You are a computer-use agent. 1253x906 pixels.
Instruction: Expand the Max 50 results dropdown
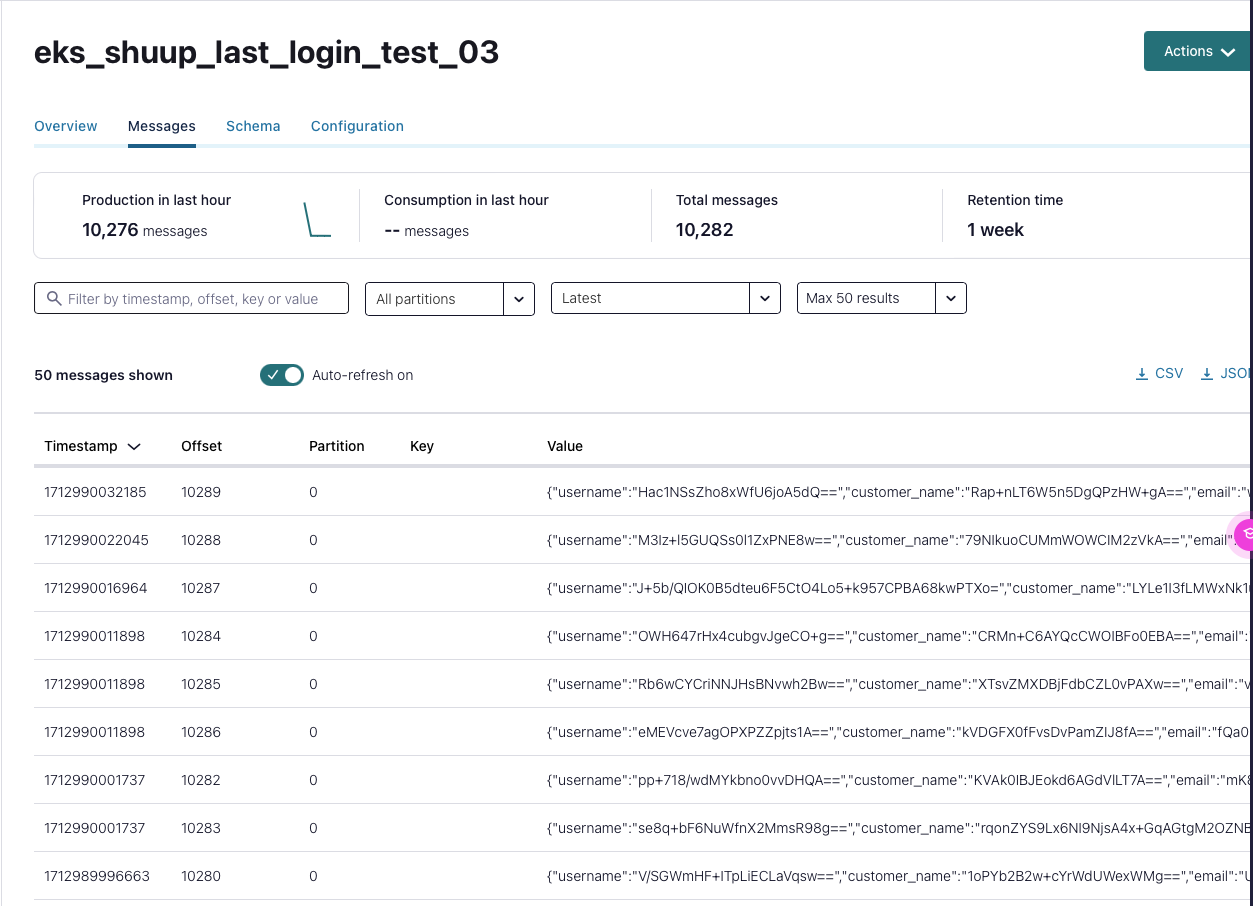(882, 298)
